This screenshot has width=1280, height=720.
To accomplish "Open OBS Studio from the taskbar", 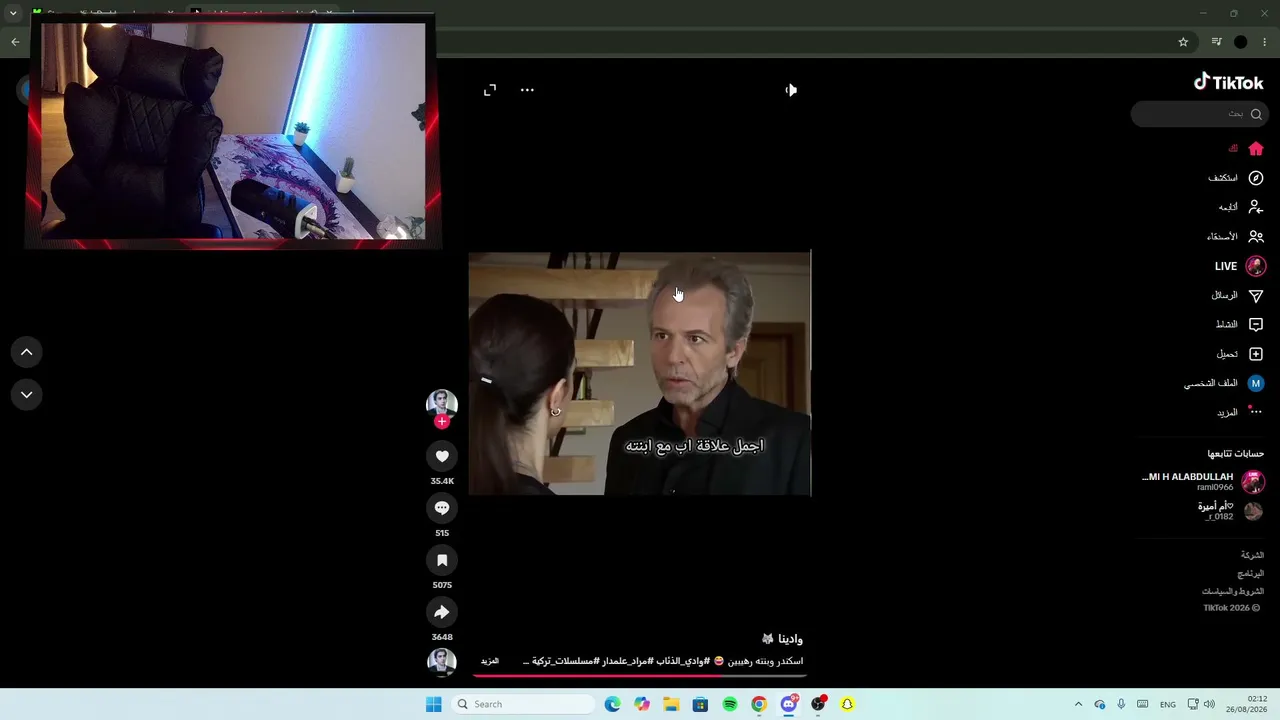I will 818,704.
